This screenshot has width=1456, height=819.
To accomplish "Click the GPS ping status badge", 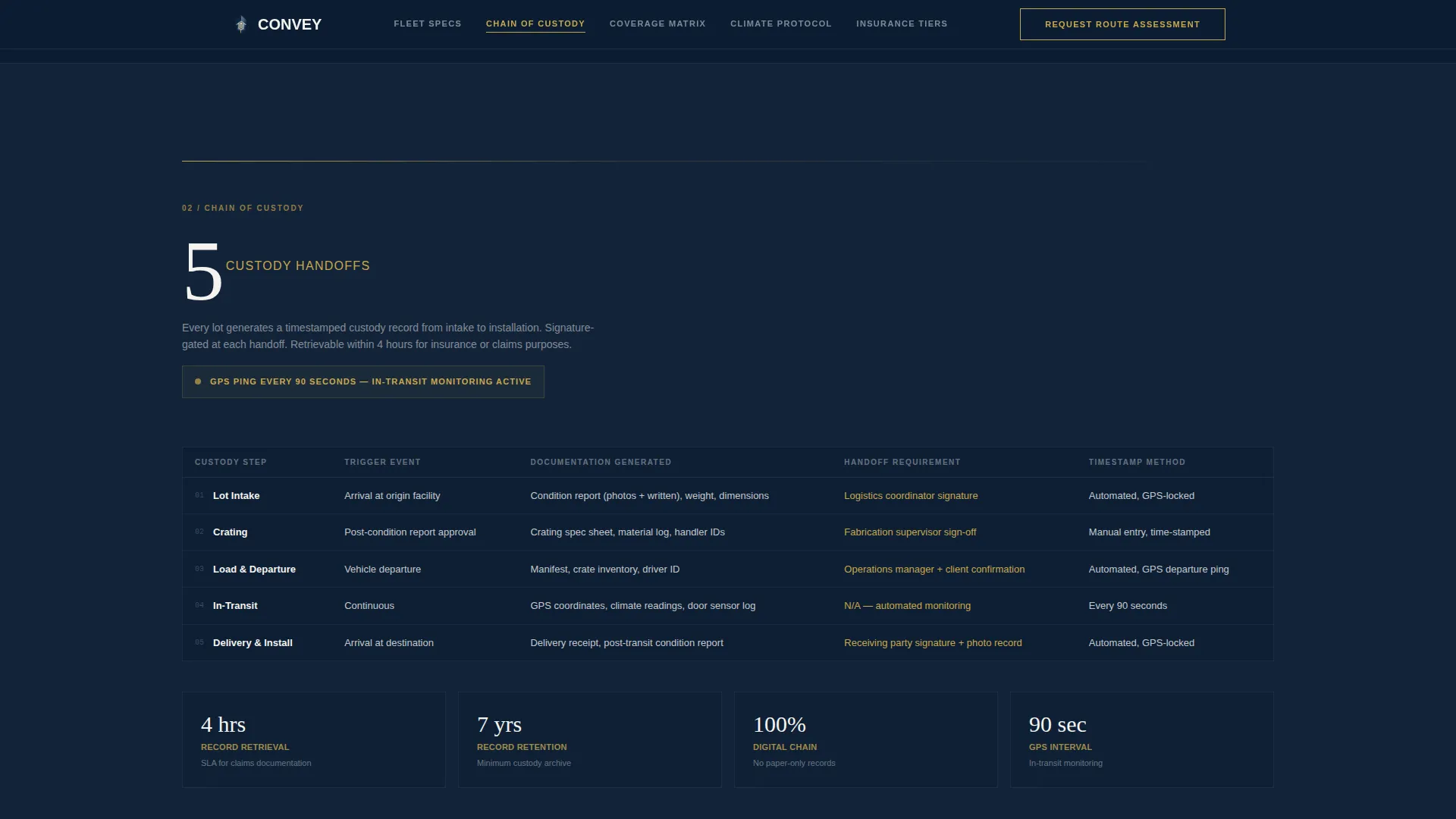I will [x=363, y=381].
